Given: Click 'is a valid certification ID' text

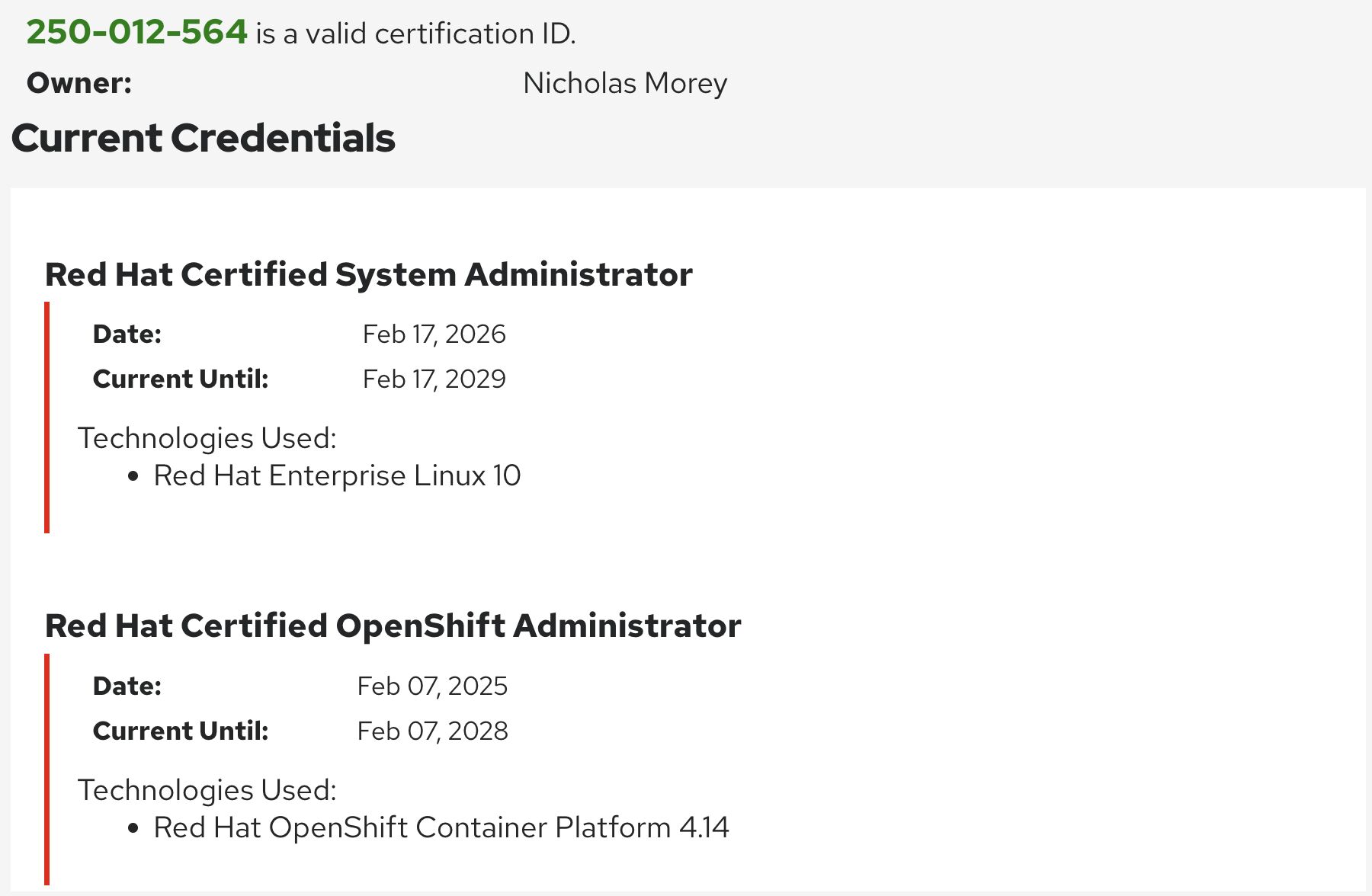Looking at the screenshot, I should 415,34.
